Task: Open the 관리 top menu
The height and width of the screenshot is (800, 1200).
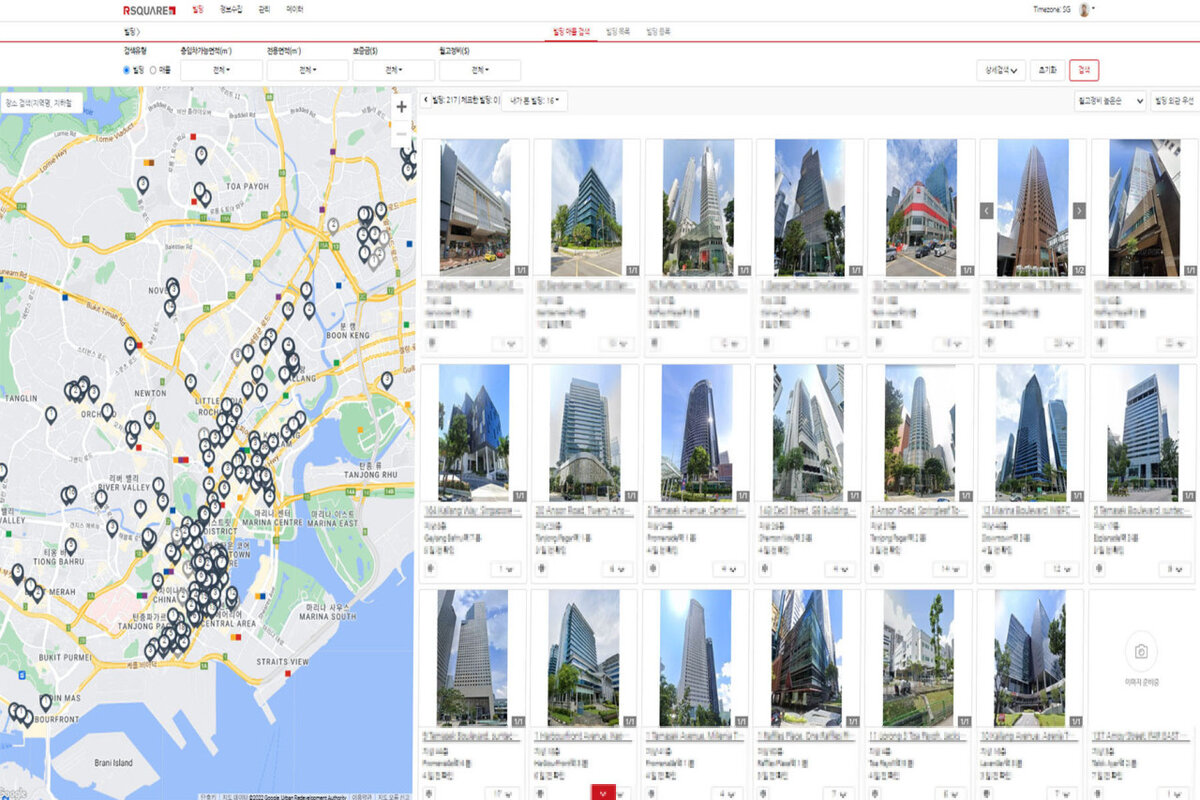Action: (x=264, y=9)
